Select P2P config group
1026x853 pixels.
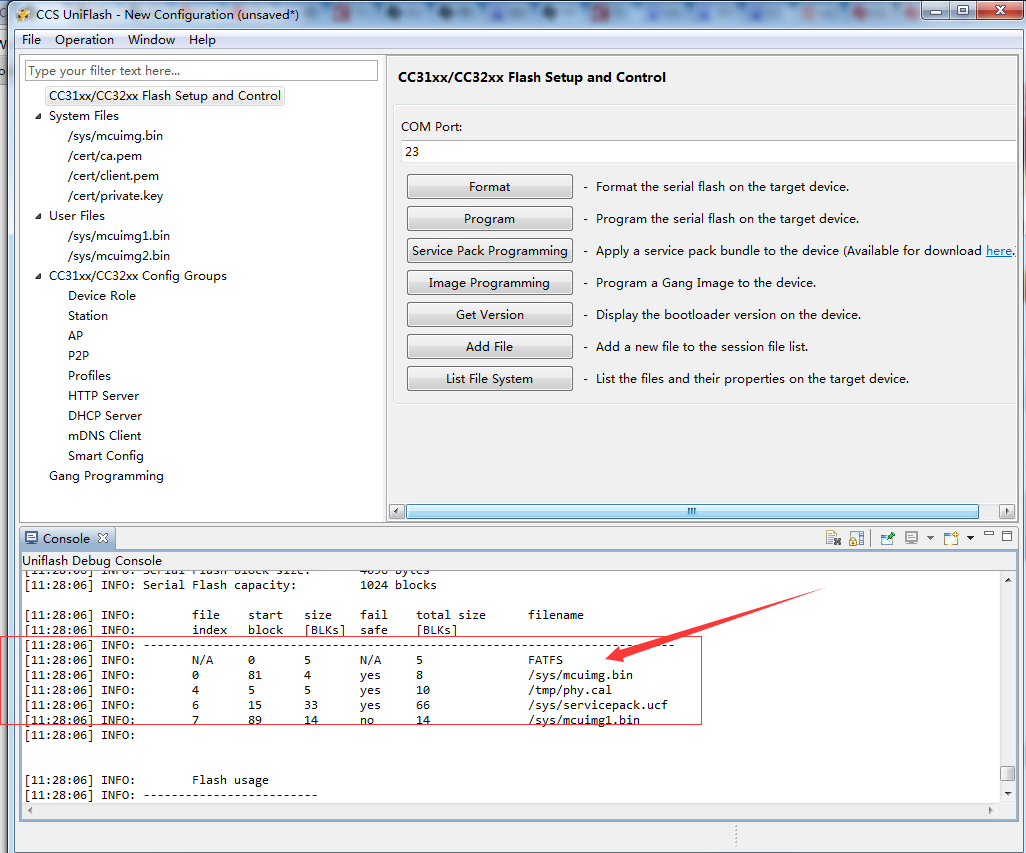pyautogui.click(x=78, y=356)
